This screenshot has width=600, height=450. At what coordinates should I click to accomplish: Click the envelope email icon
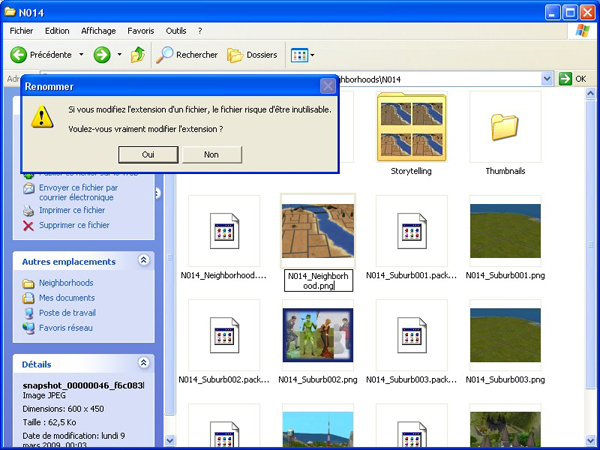coord(28,189)
